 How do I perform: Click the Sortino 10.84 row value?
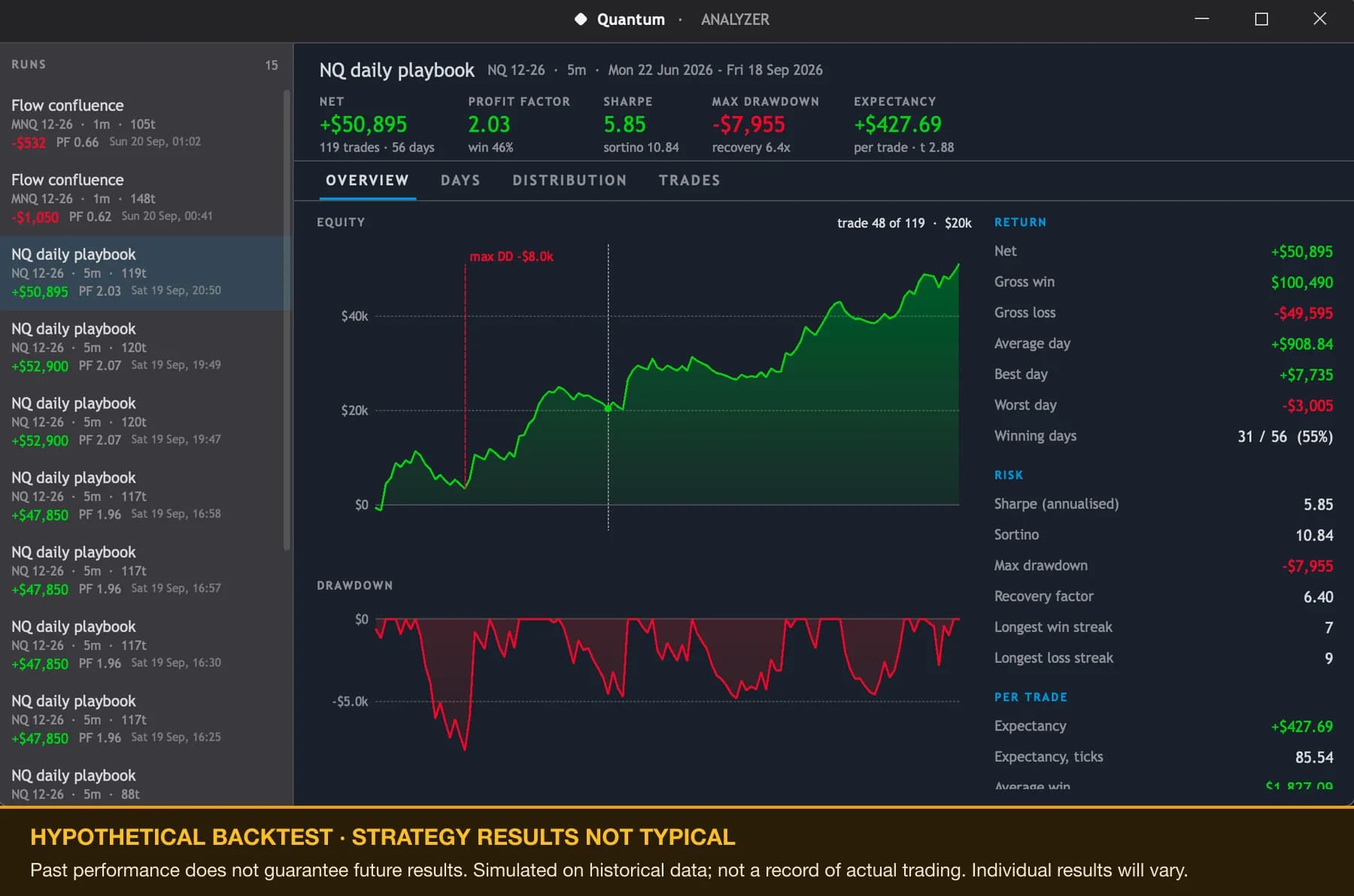(1314, 535)
